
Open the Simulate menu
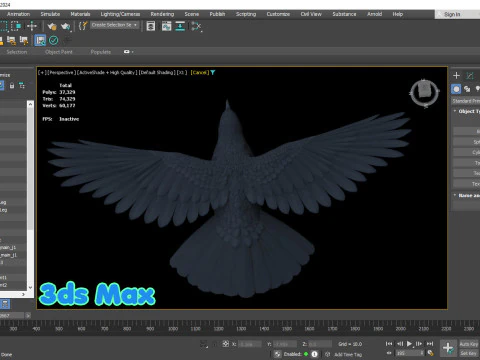[50, 14]
